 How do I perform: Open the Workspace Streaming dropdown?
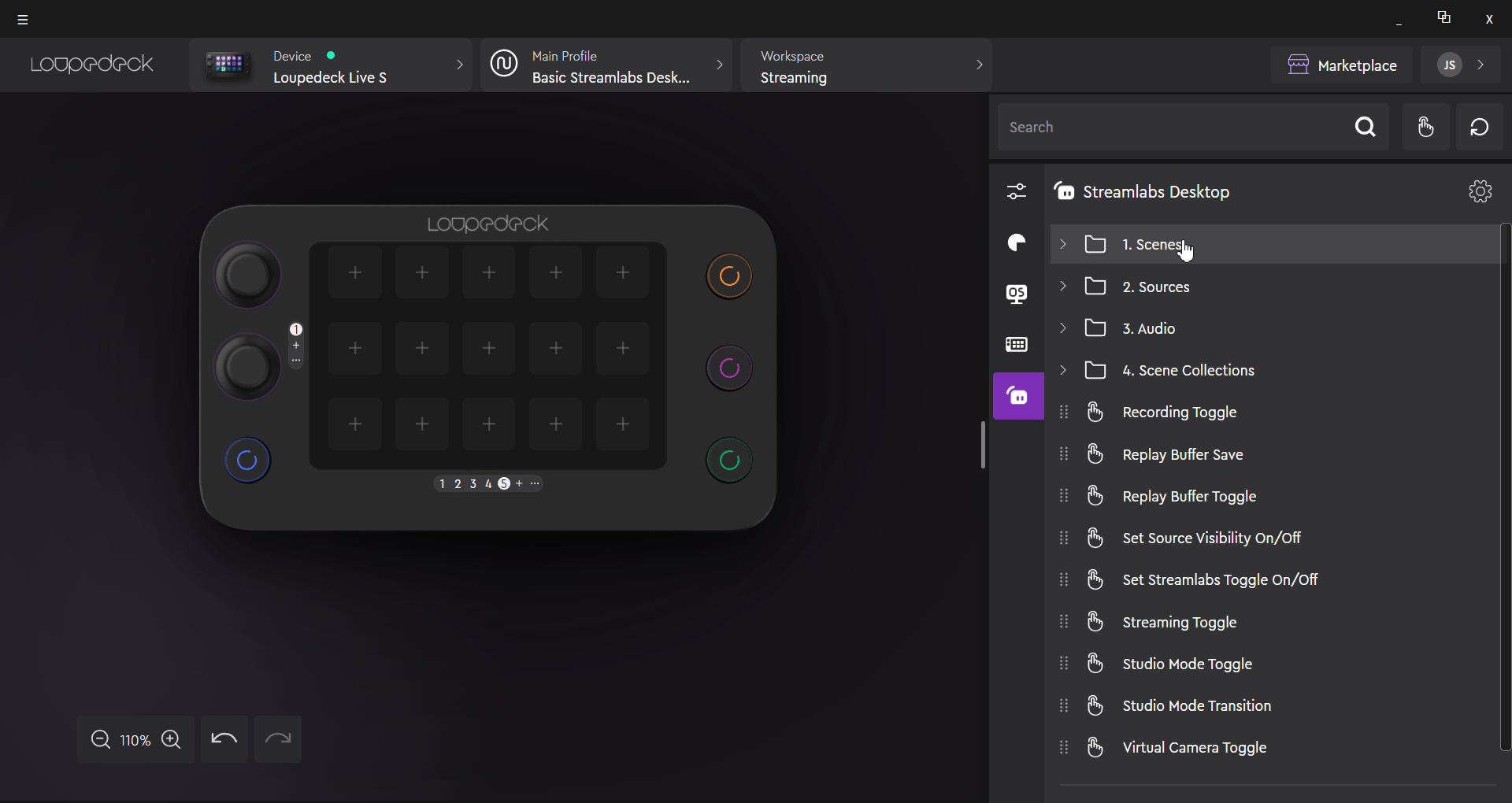tap(865, 66)
